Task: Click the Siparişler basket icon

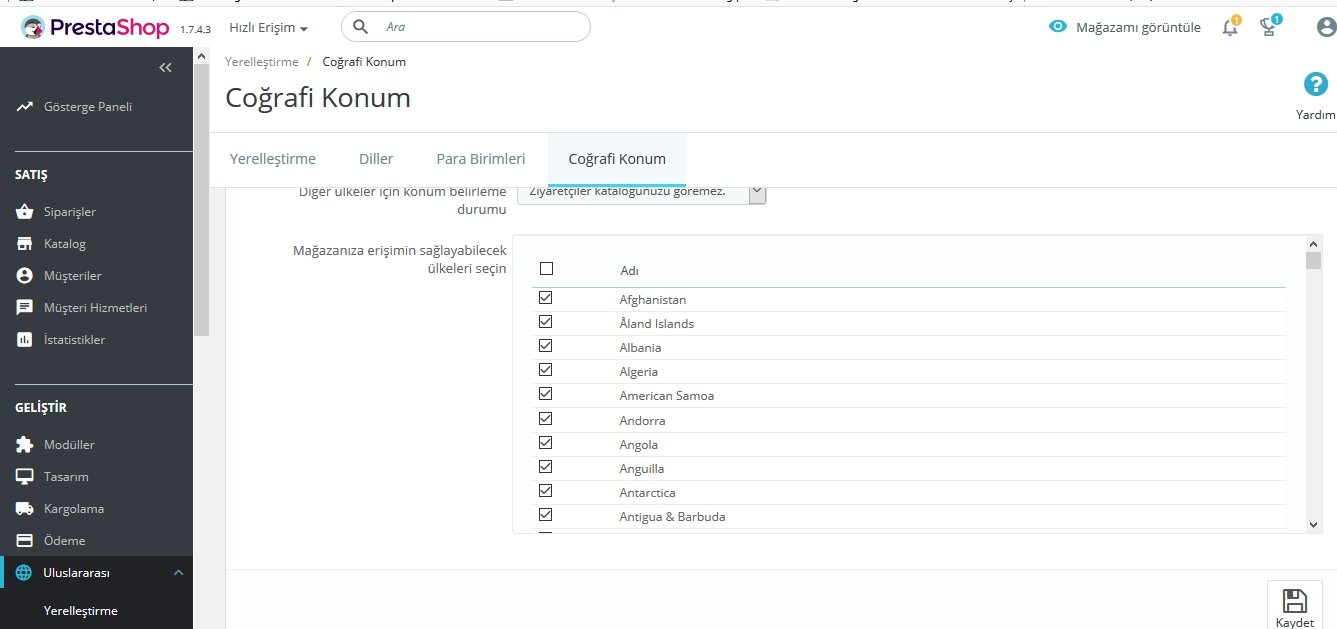Action: [25, 212]
